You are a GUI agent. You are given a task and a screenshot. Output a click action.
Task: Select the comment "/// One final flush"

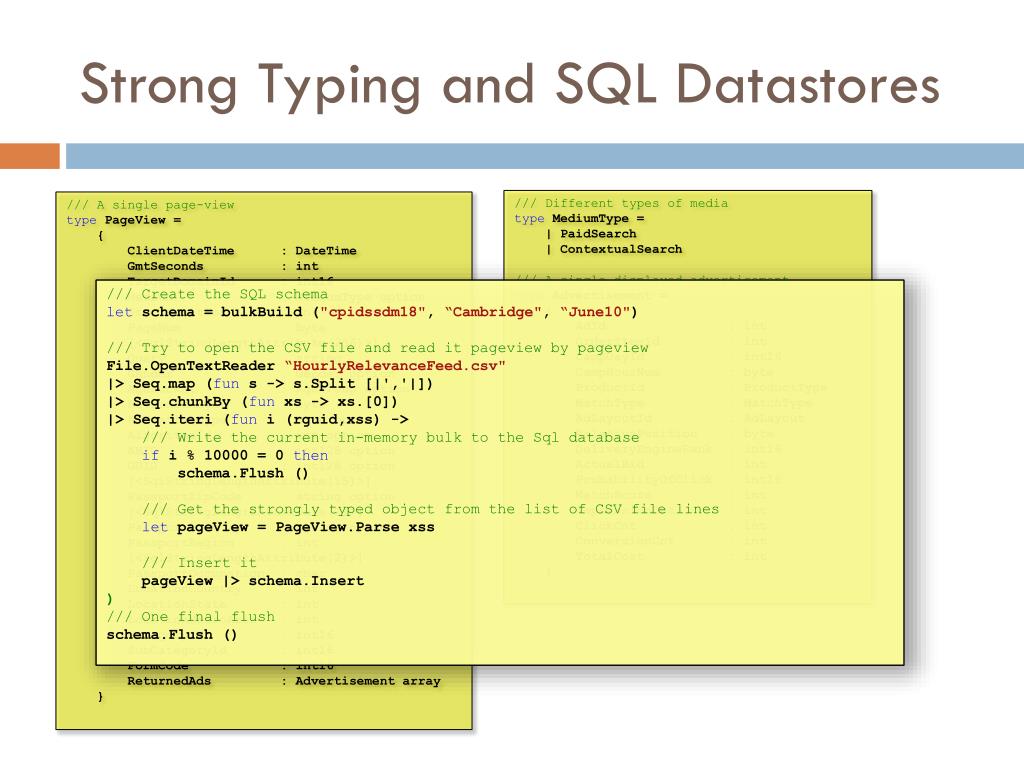click(x=191, y=617)
